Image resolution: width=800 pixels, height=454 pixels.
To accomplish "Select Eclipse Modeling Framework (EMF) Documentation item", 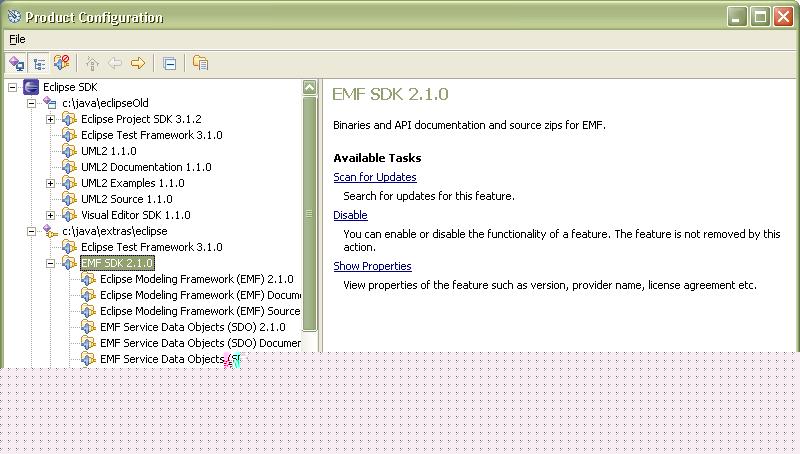I will 200,295.
